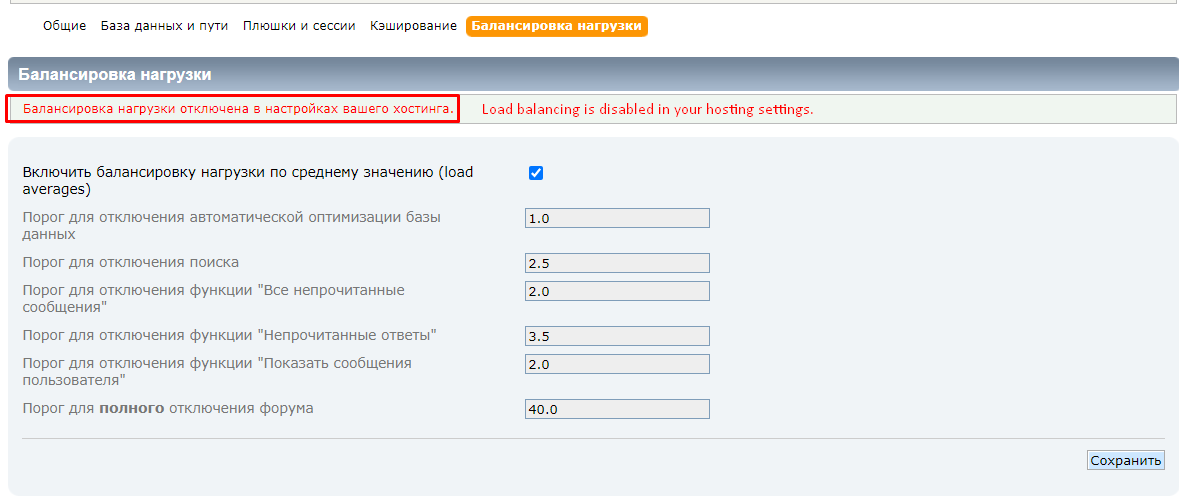Focus the full forum shutdown threshold field

(616, 409)
